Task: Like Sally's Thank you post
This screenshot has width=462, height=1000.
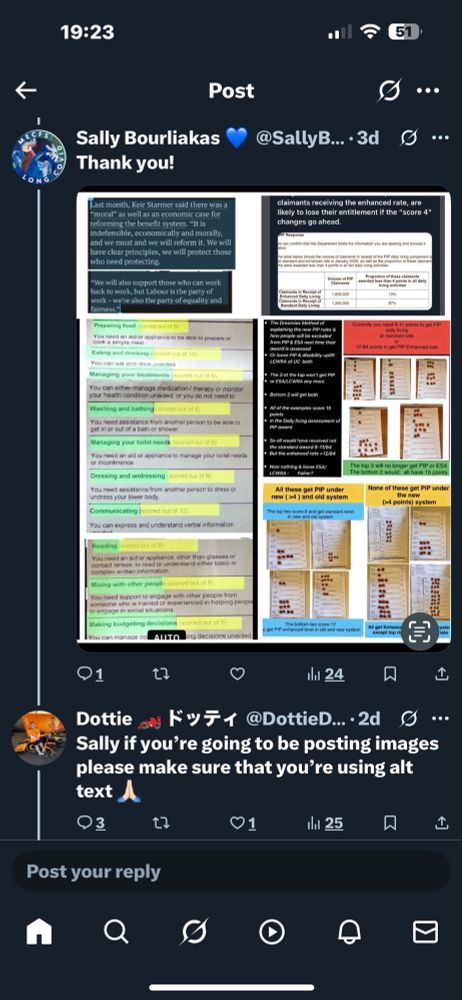Action: pos(237,673)
